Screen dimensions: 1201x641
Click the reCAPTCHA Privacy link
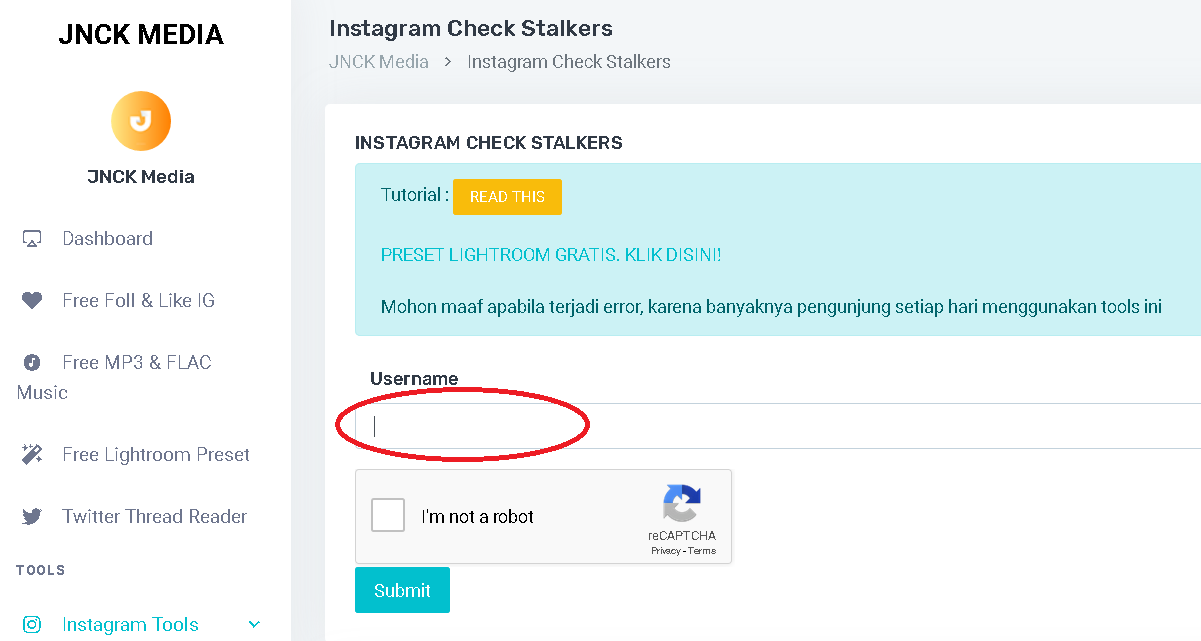pos(665,551)
